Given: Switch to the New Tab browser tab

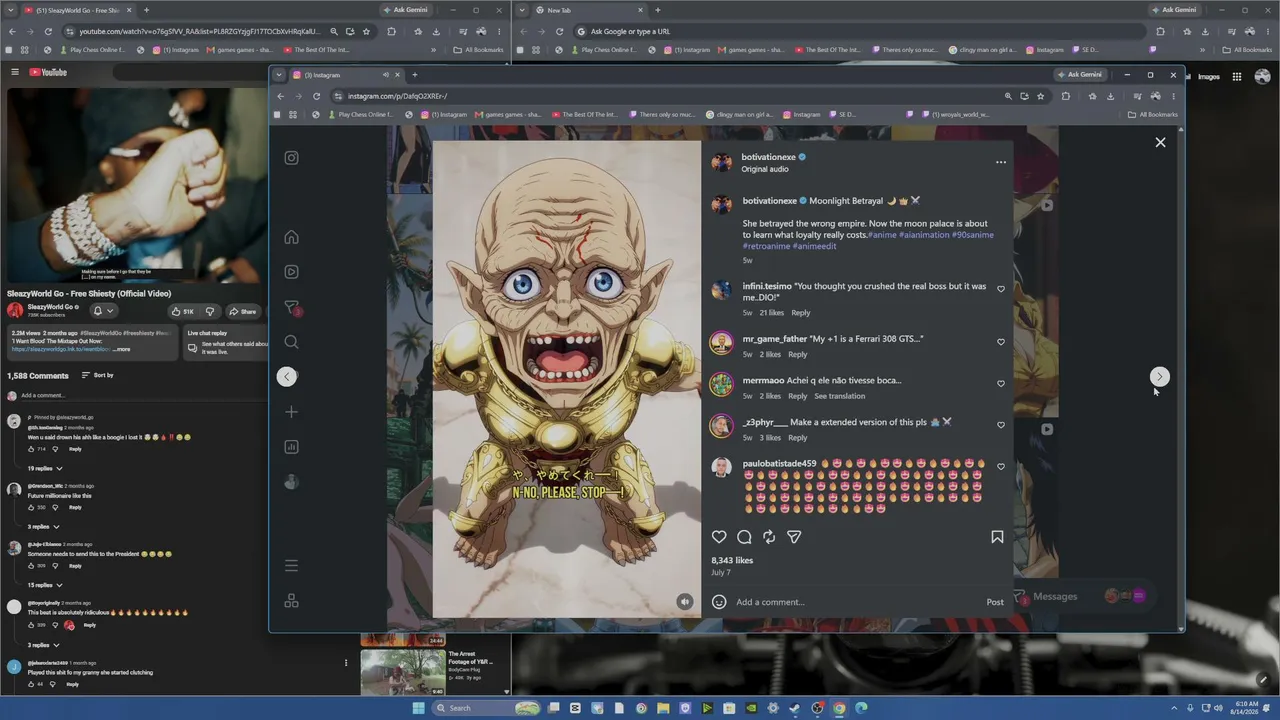Looking at the screenshot, I should click(590, 10).
